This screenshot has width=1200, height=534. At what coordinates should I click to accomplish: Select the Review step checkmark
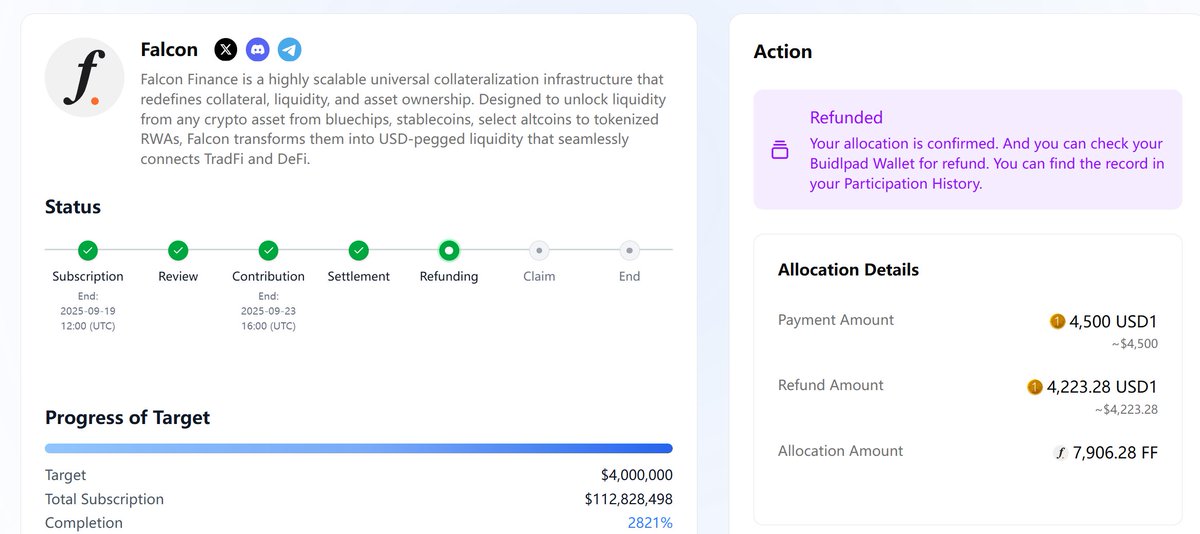tap(178, 250)
